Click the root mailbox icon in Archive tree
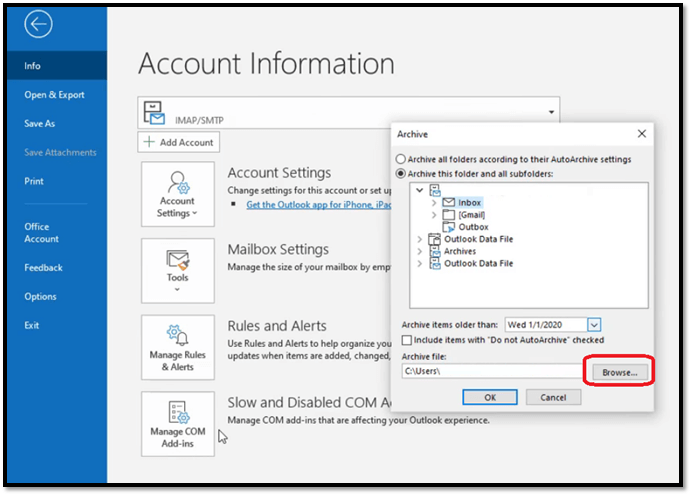The image size is (692, 496). [x=435, y=190]
